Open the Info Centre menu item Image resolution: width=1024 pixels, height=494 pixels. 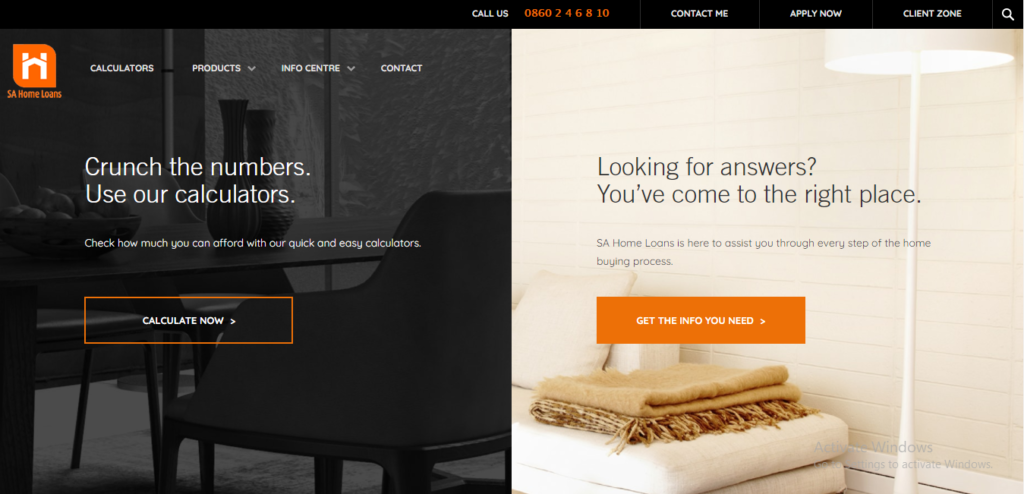pyautogui.click(x=311, y=68)
